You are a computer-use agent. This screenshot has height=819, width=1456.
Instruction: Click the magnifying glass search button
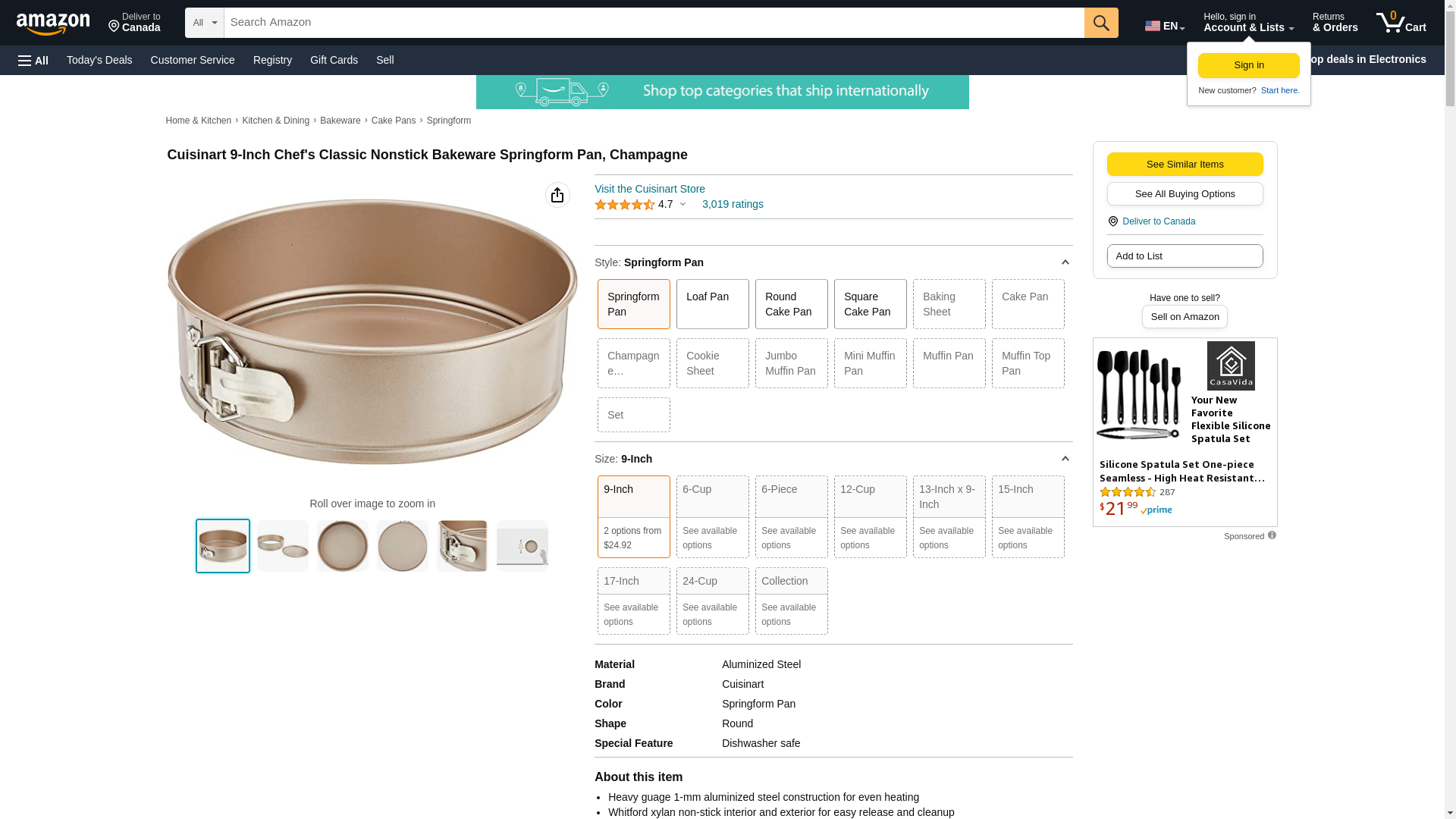pyautogui.click(x=1101, y=23)
